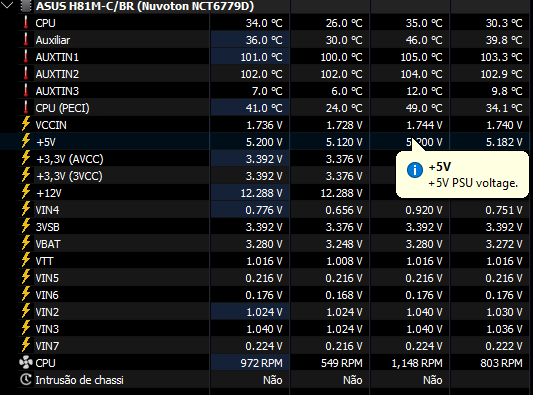Click the 1.036 V average value for VIN3
The image size is (533, 395).
pos(504,329)
